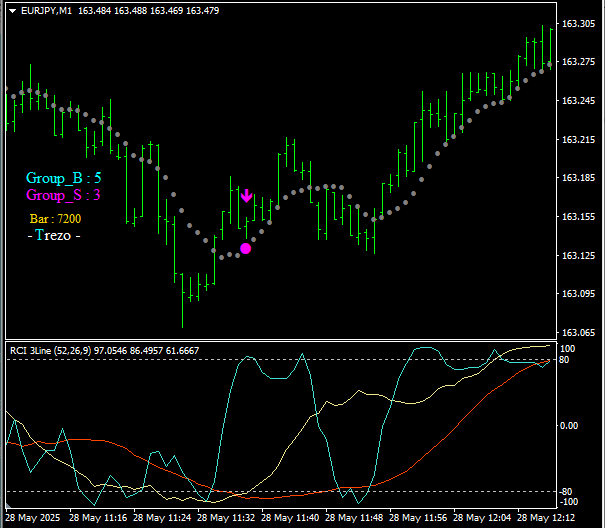Click the EURJPY,M1 symbol title text
Screen dimensions: 605x528
click(46, 11)
